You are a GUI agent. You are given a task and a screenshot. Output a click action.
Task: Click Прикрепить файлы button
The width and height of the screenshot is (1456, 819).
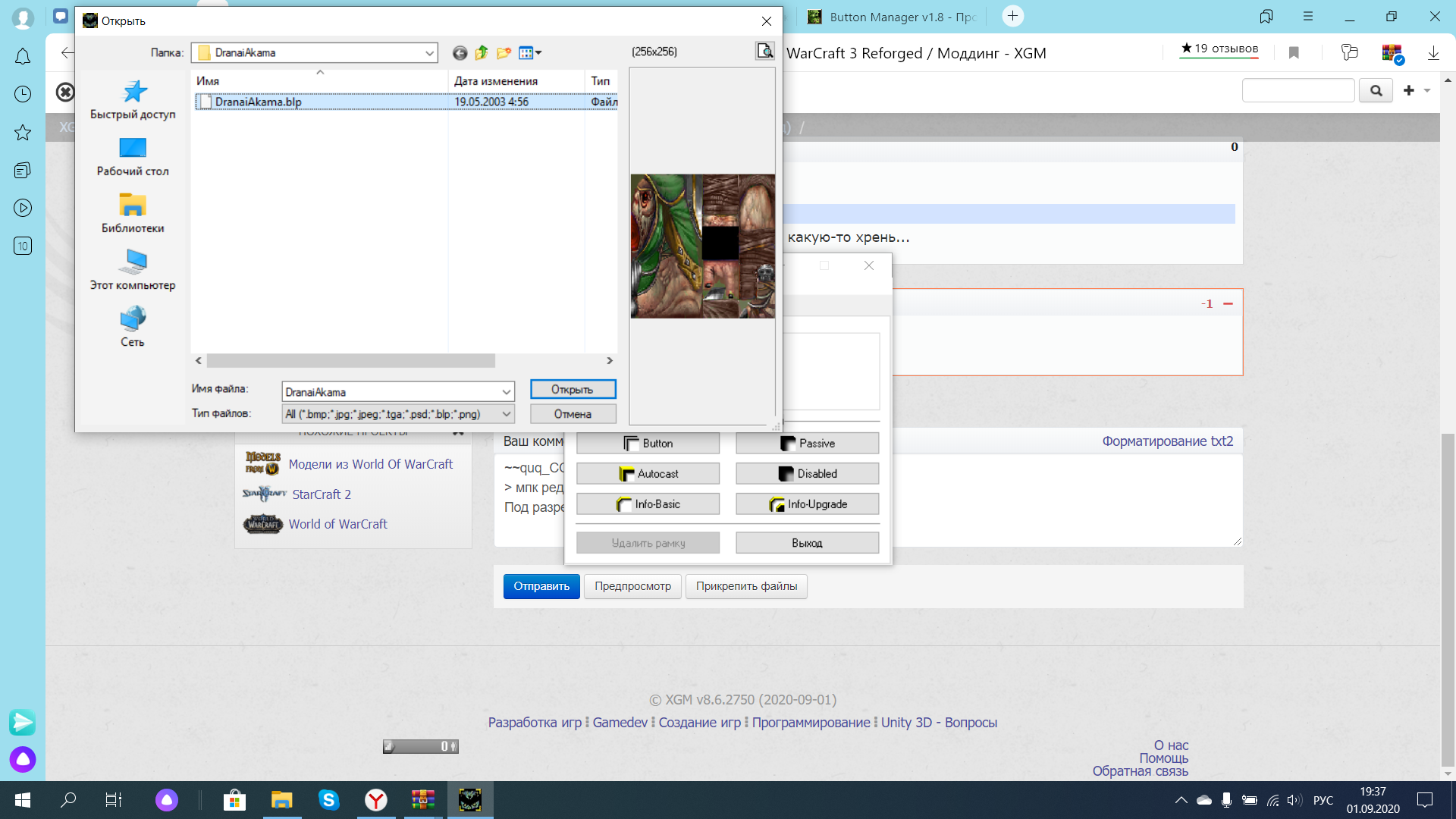[747, 586]
